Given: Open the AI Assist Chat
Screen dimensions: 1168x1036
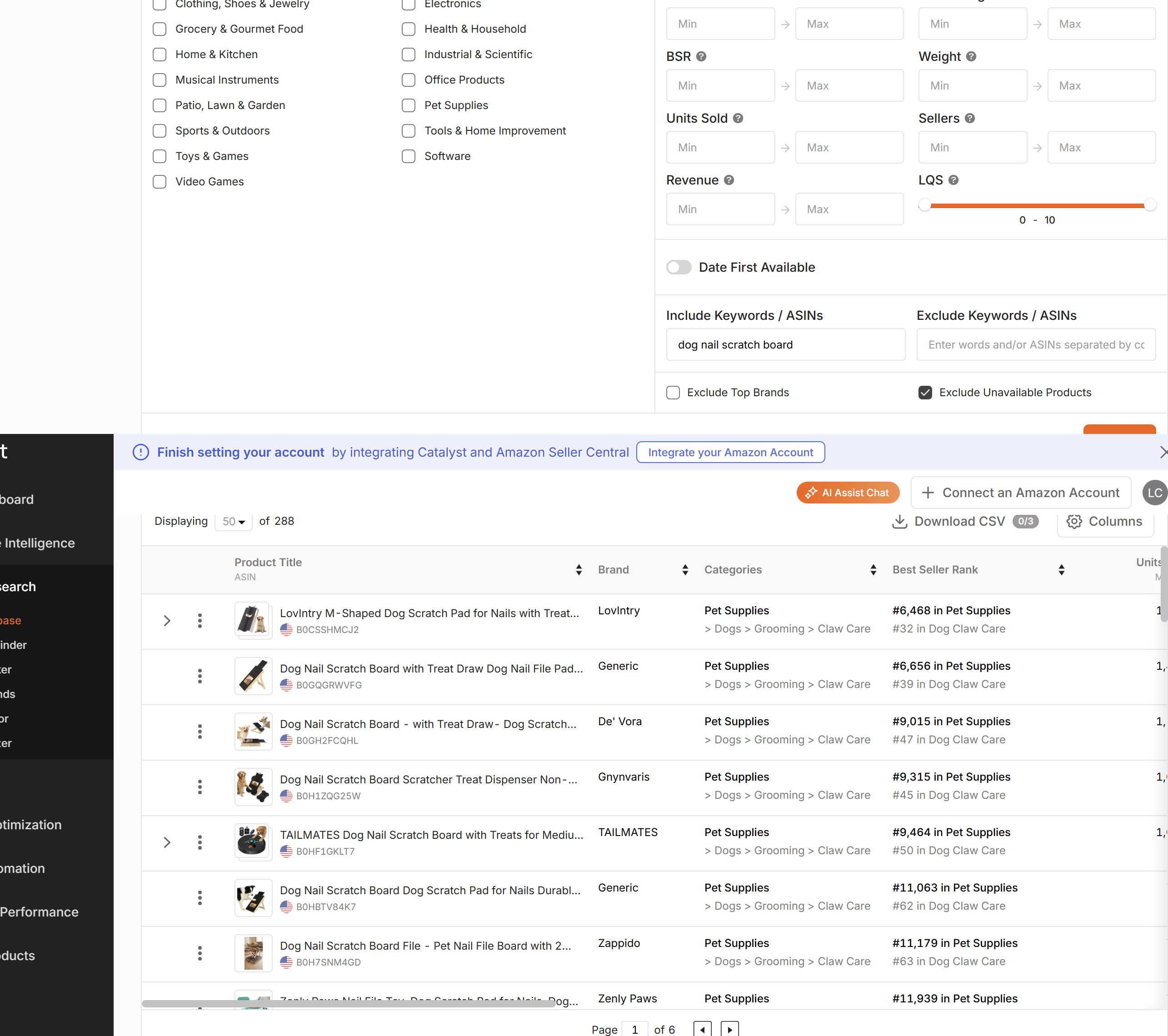Looking at the screenshot, I should [848, 493].
